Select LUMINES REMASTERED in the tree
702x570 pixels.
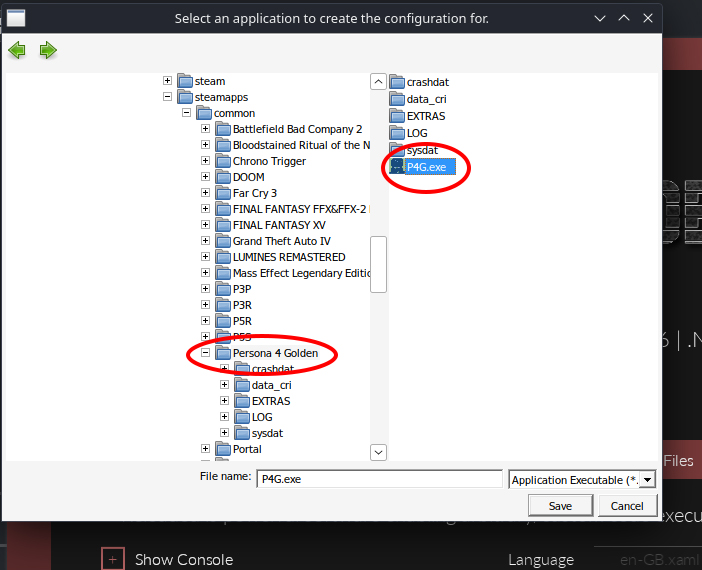289,257
